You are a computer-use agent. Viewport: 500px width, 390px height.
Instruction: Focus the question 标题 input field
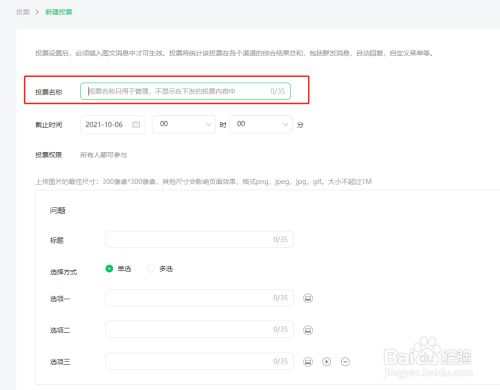199,239
